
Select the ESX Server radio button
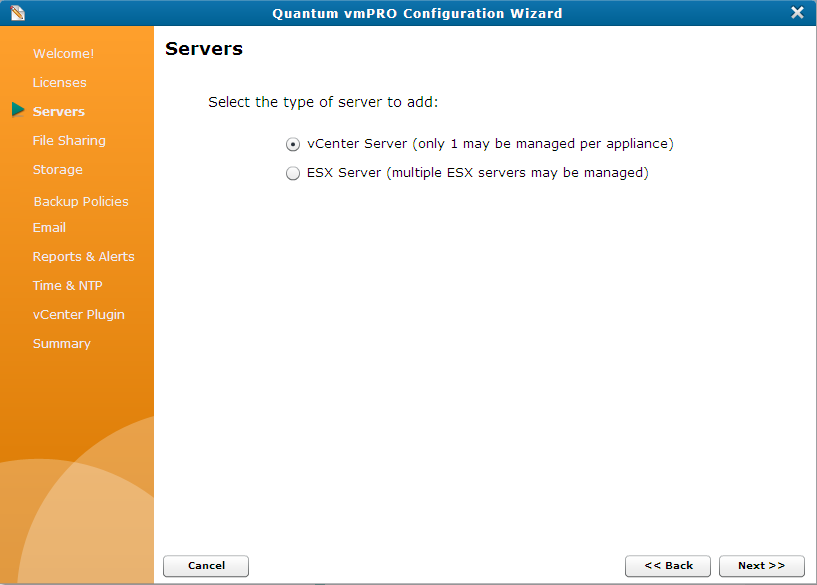pos(293,172)
